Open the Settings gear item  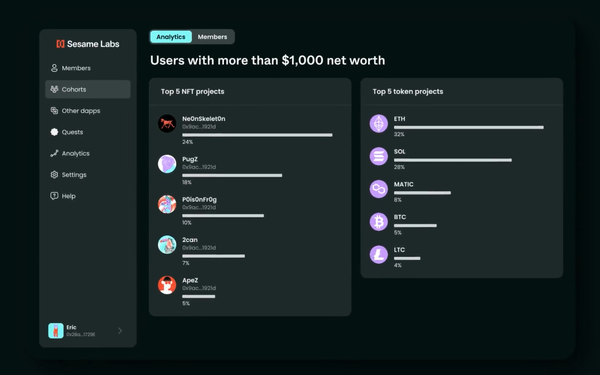pyautogui.click(x=88, y=175)
